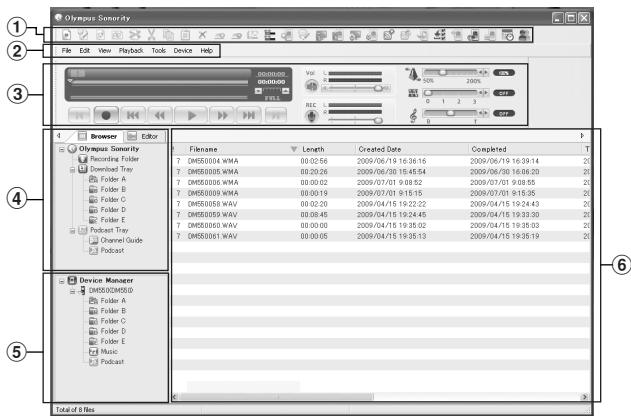Click the left arrow beside the Browser tab
The height and width of the screenshot is (417, 631).
59,136
